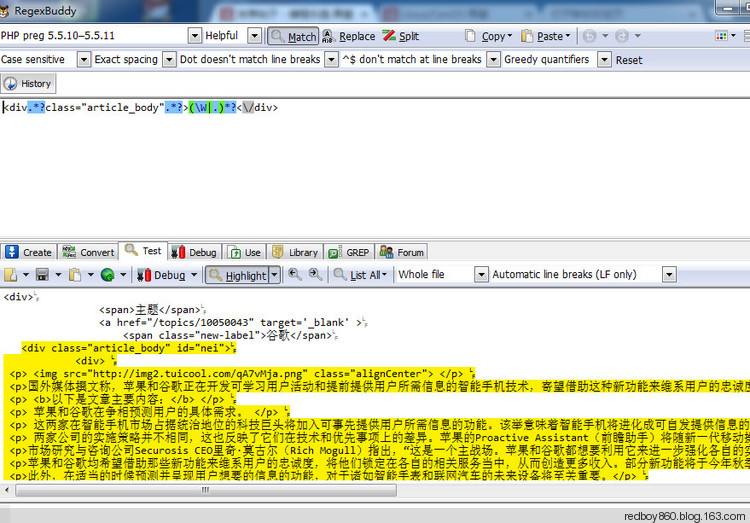Open the List All menu
Screen dimensions: 750x523
(360, 276)
